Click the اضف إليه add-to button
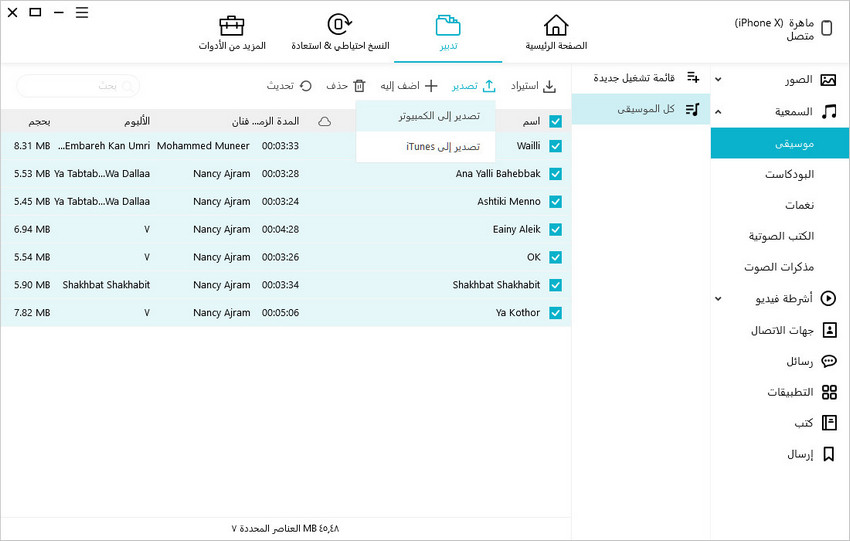The image size is (850, 541). [409, 86]
